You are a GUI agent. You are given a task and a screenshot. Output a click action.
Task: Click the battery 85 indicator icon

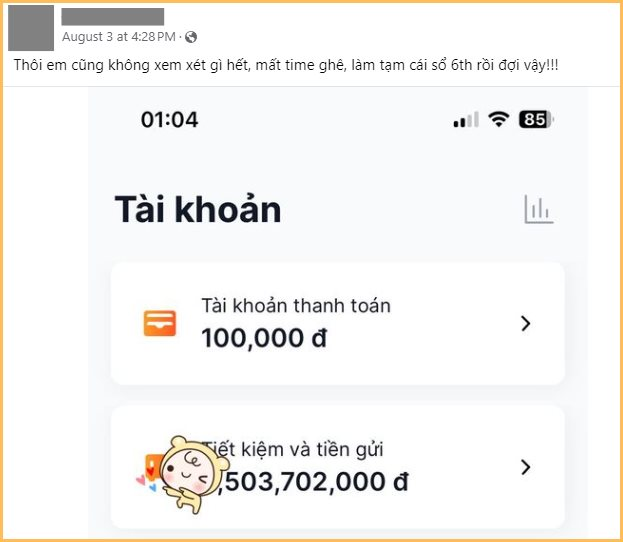536,119
